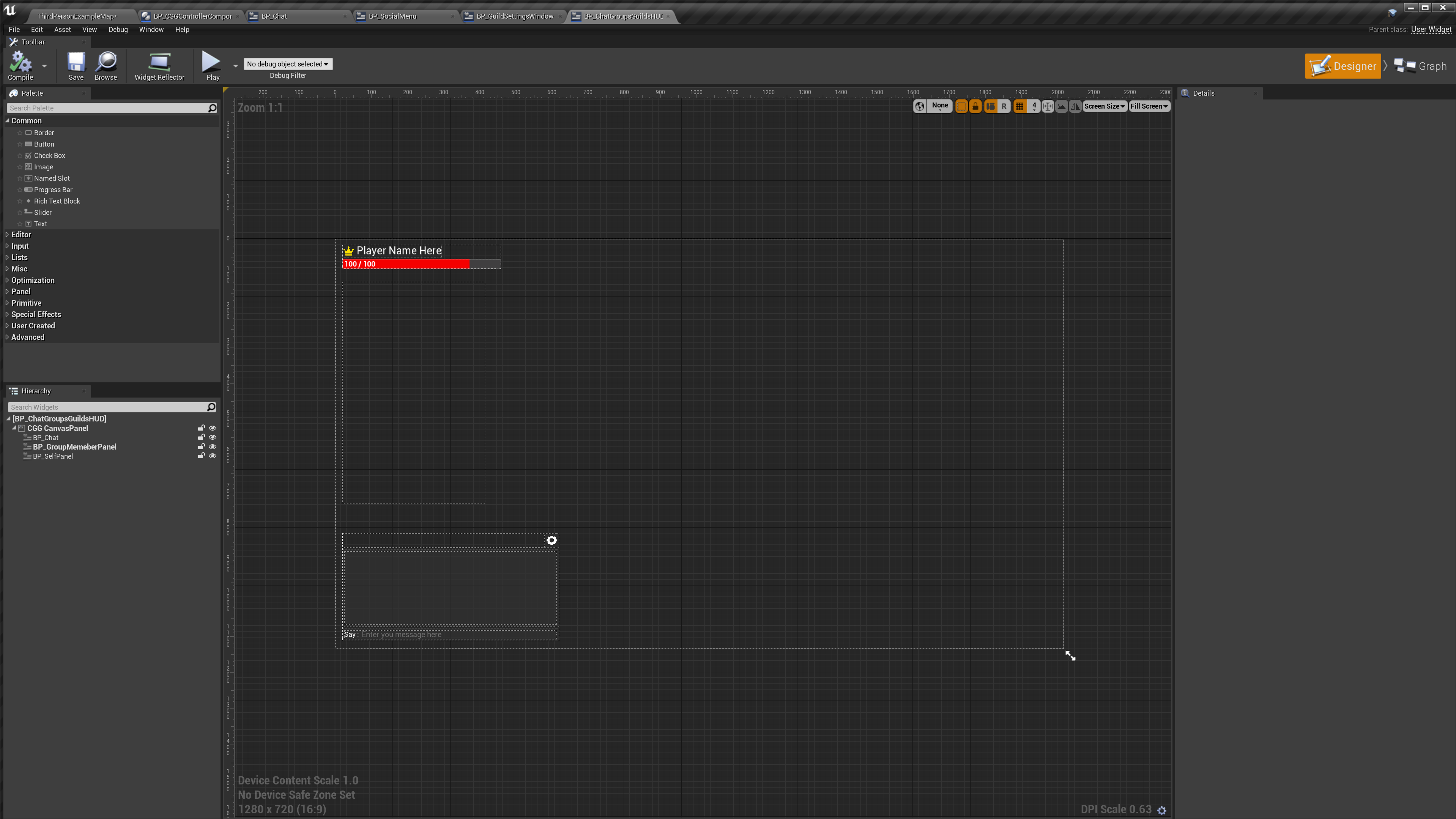The width and height of the screenshot is (1456, 819).
Task: Click the chat settings gear in canvas
Action: coord(551,540)
